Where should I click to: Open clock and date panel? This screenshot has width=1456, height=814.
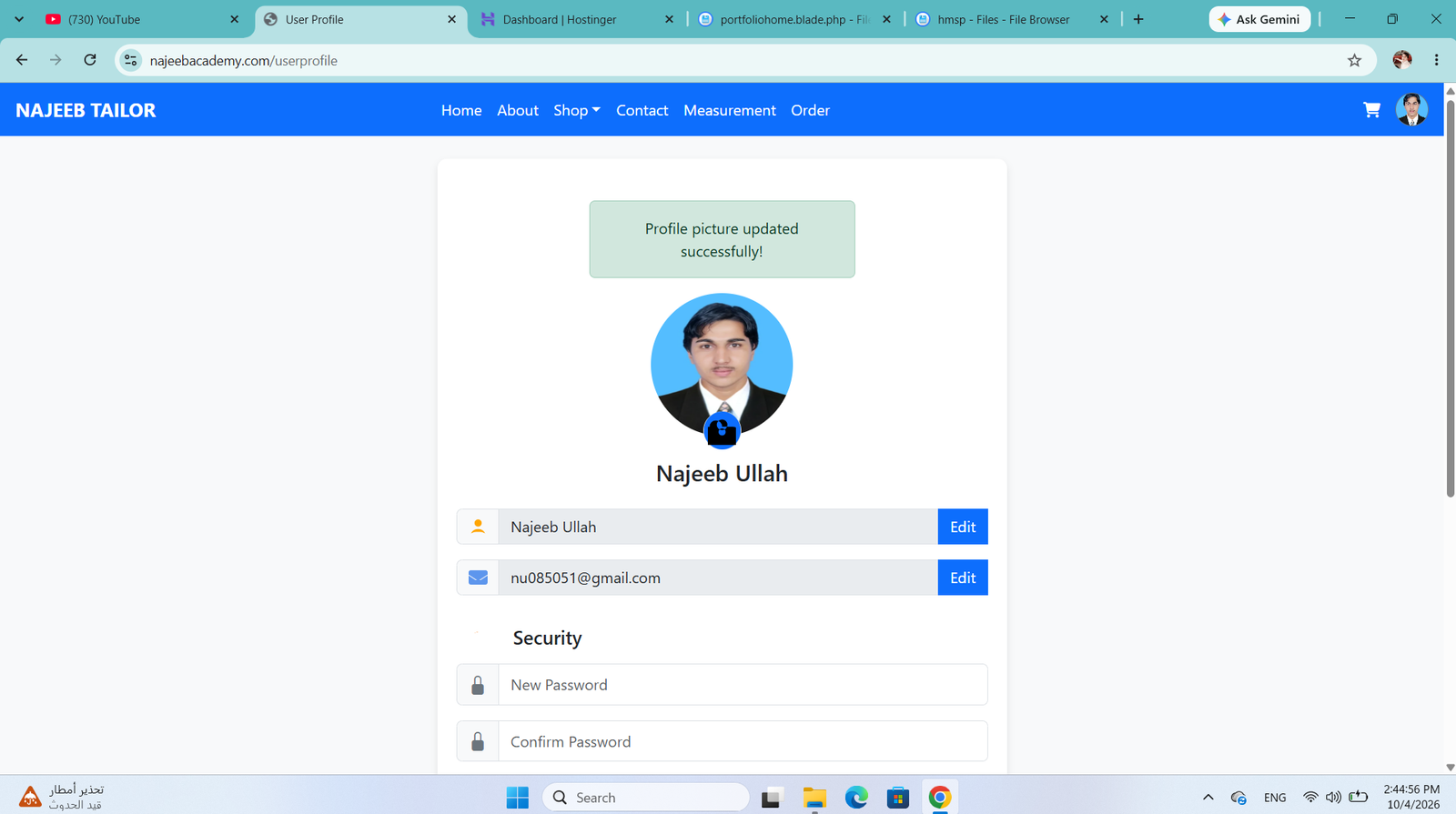tap(1412, 797)
